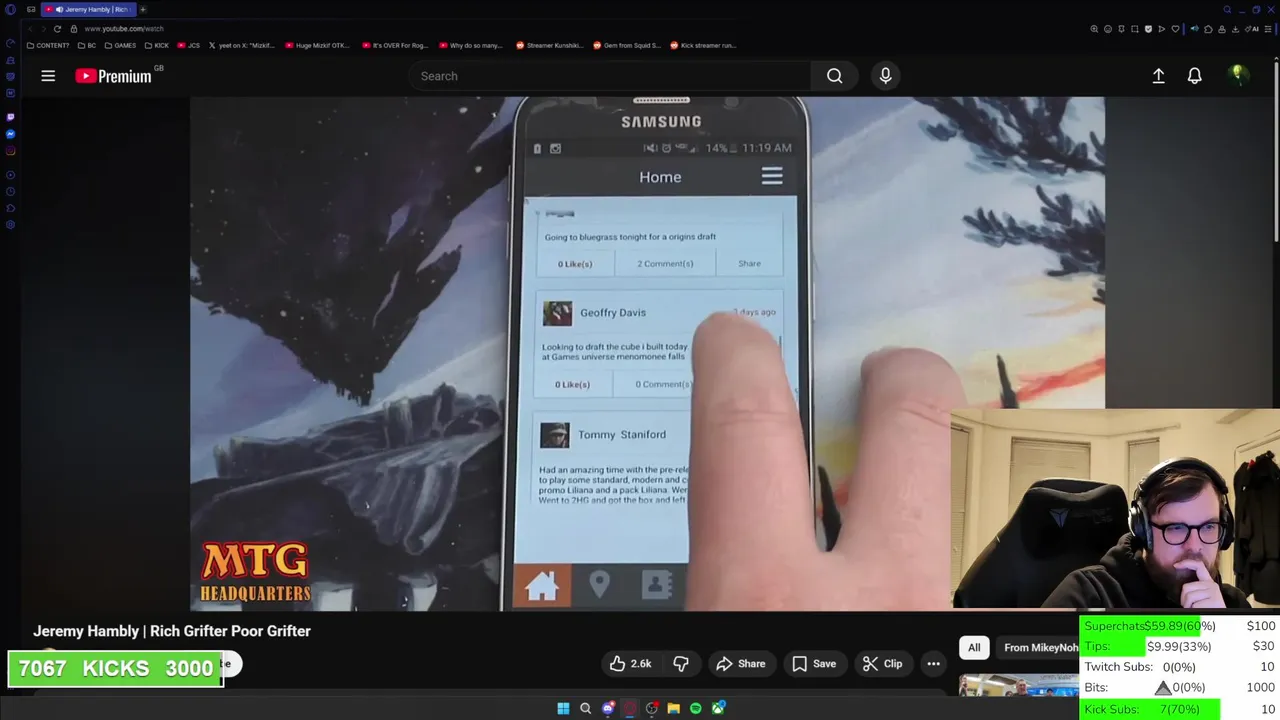Open OBS Studio from the taskbar
Screen dimensions: 1280x720
(x=651, y=708)
